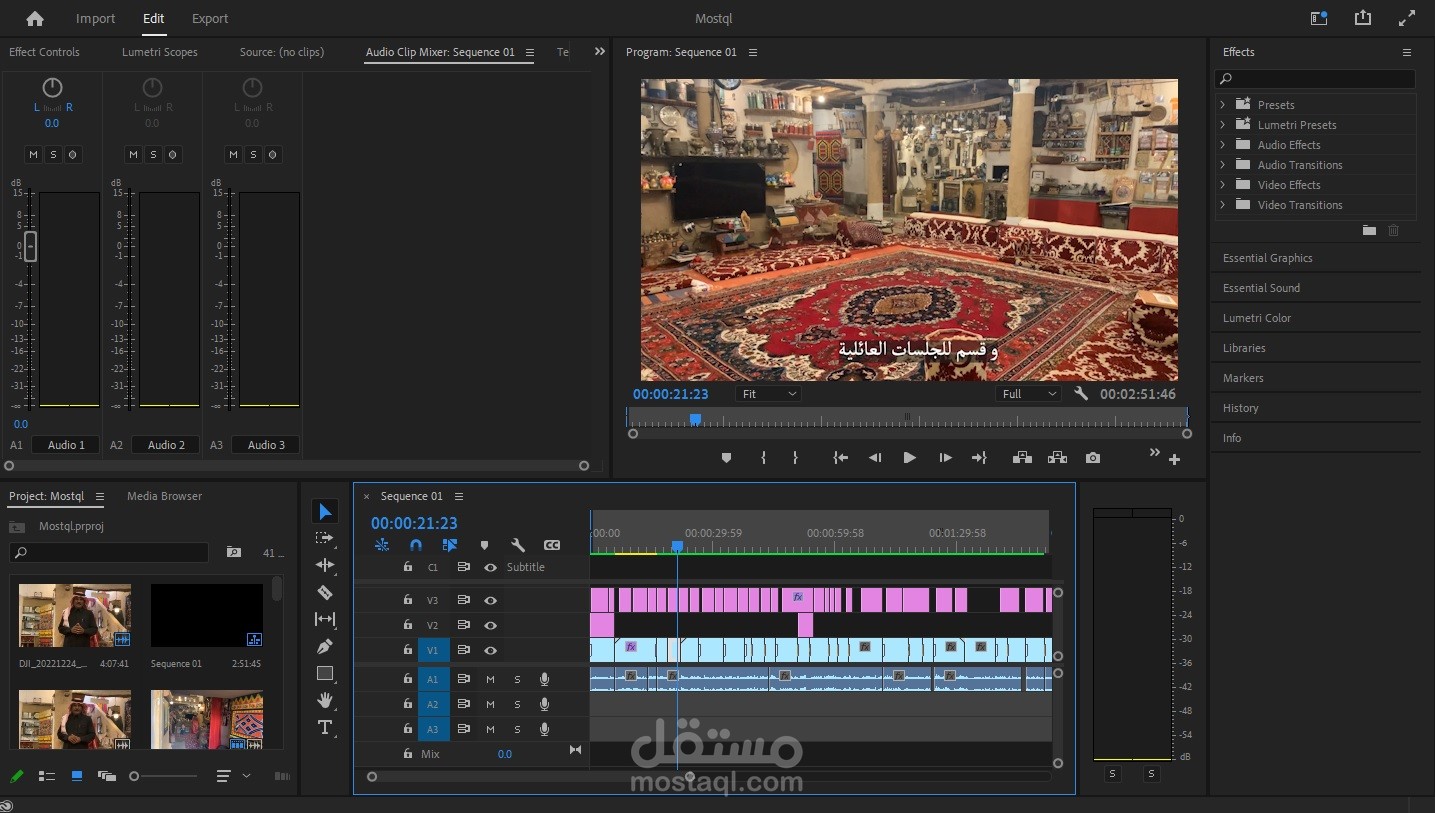Screen dimensions: 1435x813
Task: Open the Media Browser tab
Action: tap(164, 496)
